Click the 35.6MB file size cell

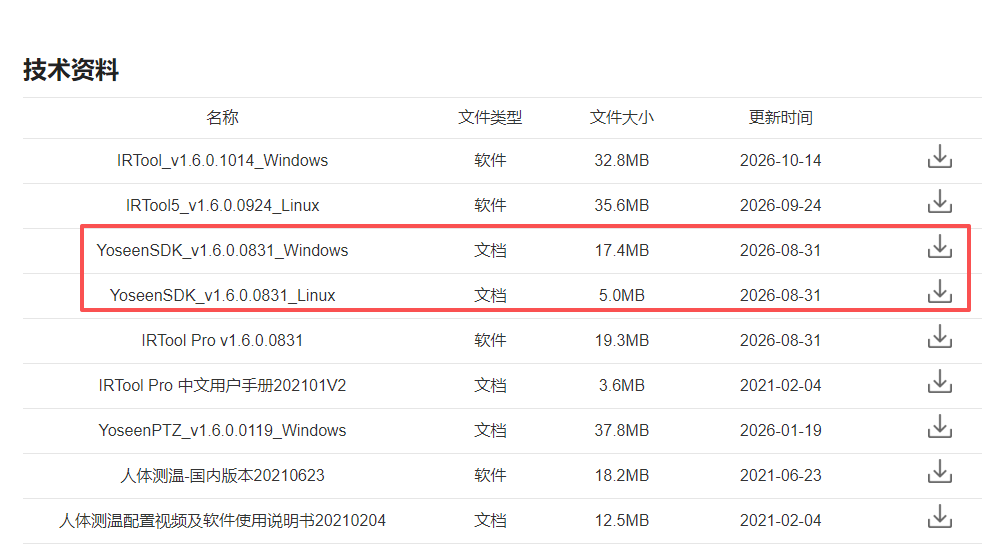coord(621,205)
